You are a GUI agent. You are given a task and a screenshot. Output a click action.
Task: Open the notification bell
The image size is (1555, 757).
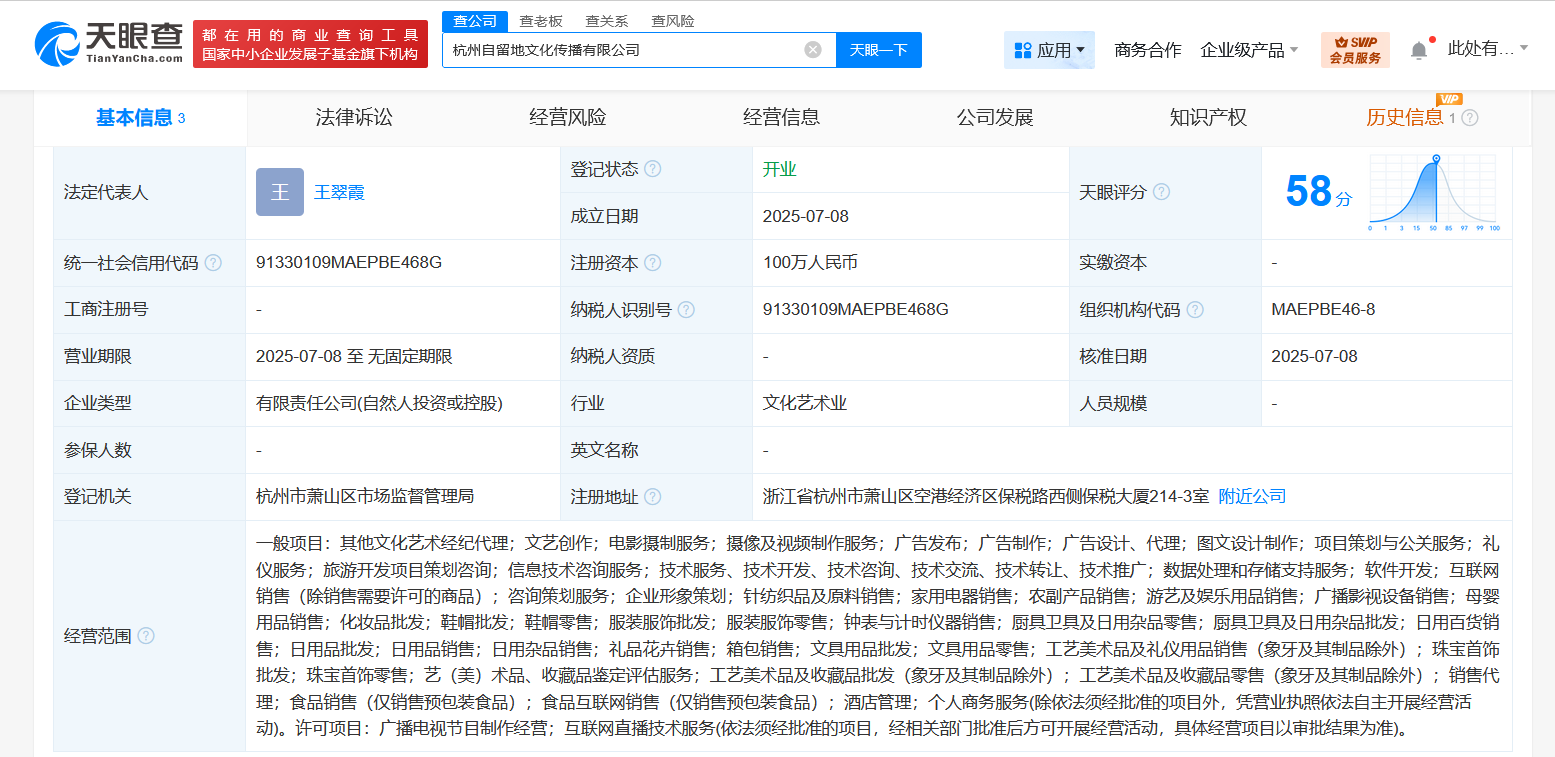coord(1418,50)
